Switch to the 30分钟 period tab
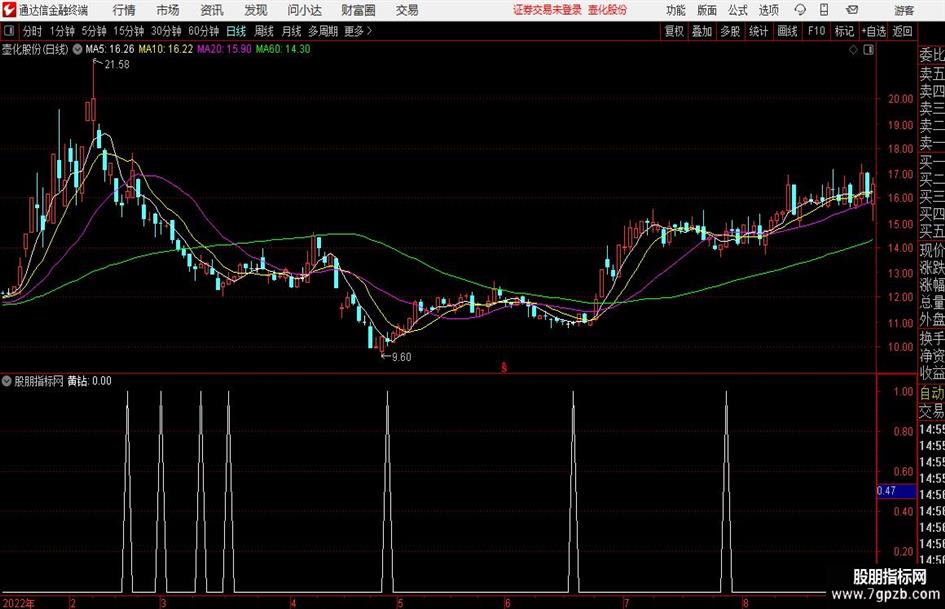The height and width of the screenshot is (609, 945). coord(166,31)
